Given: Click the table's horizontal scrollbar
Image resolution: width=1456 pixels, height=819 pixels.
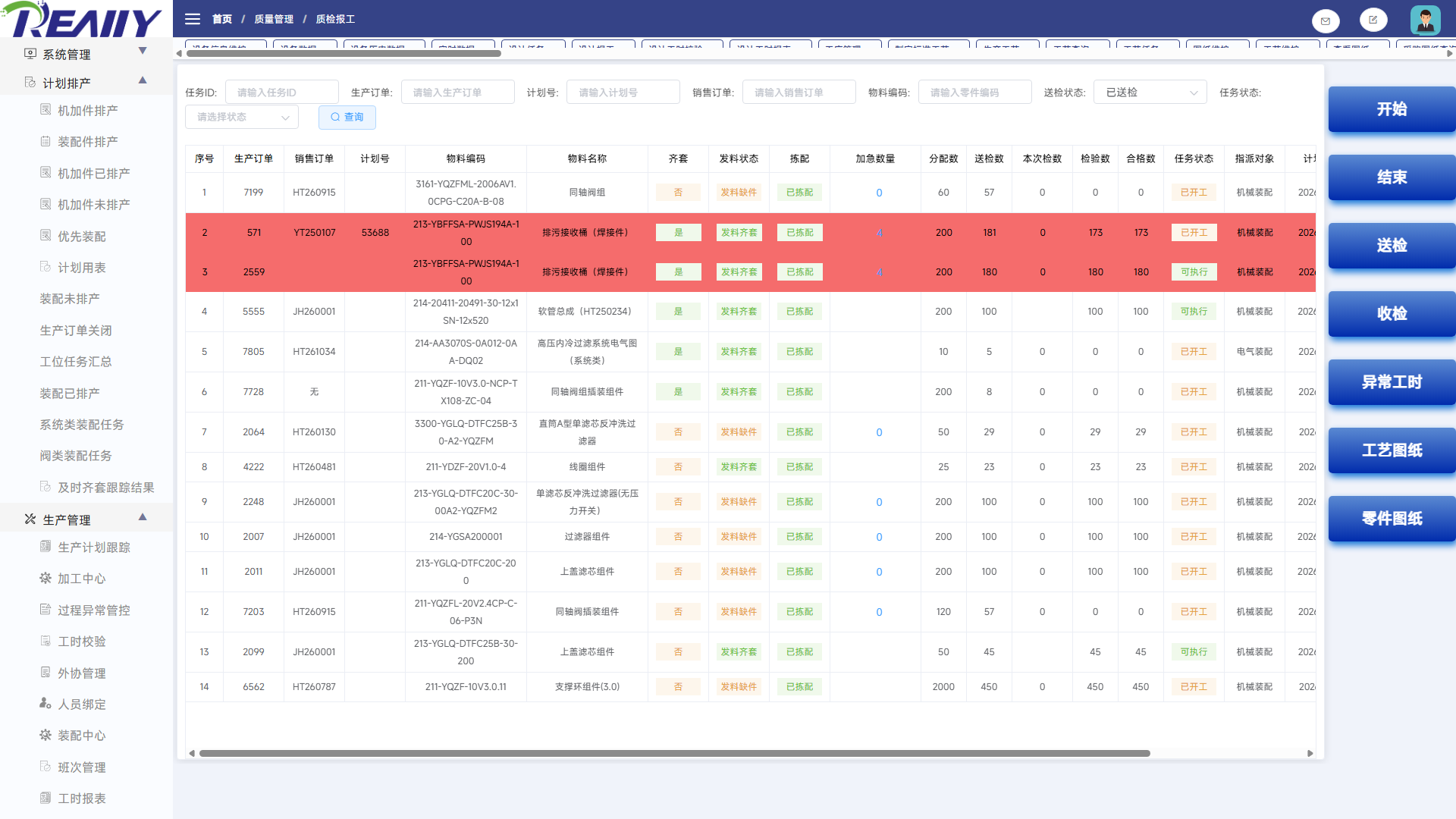Looking at the screenshot, I should pyautogui.click(x=675, y=753).
